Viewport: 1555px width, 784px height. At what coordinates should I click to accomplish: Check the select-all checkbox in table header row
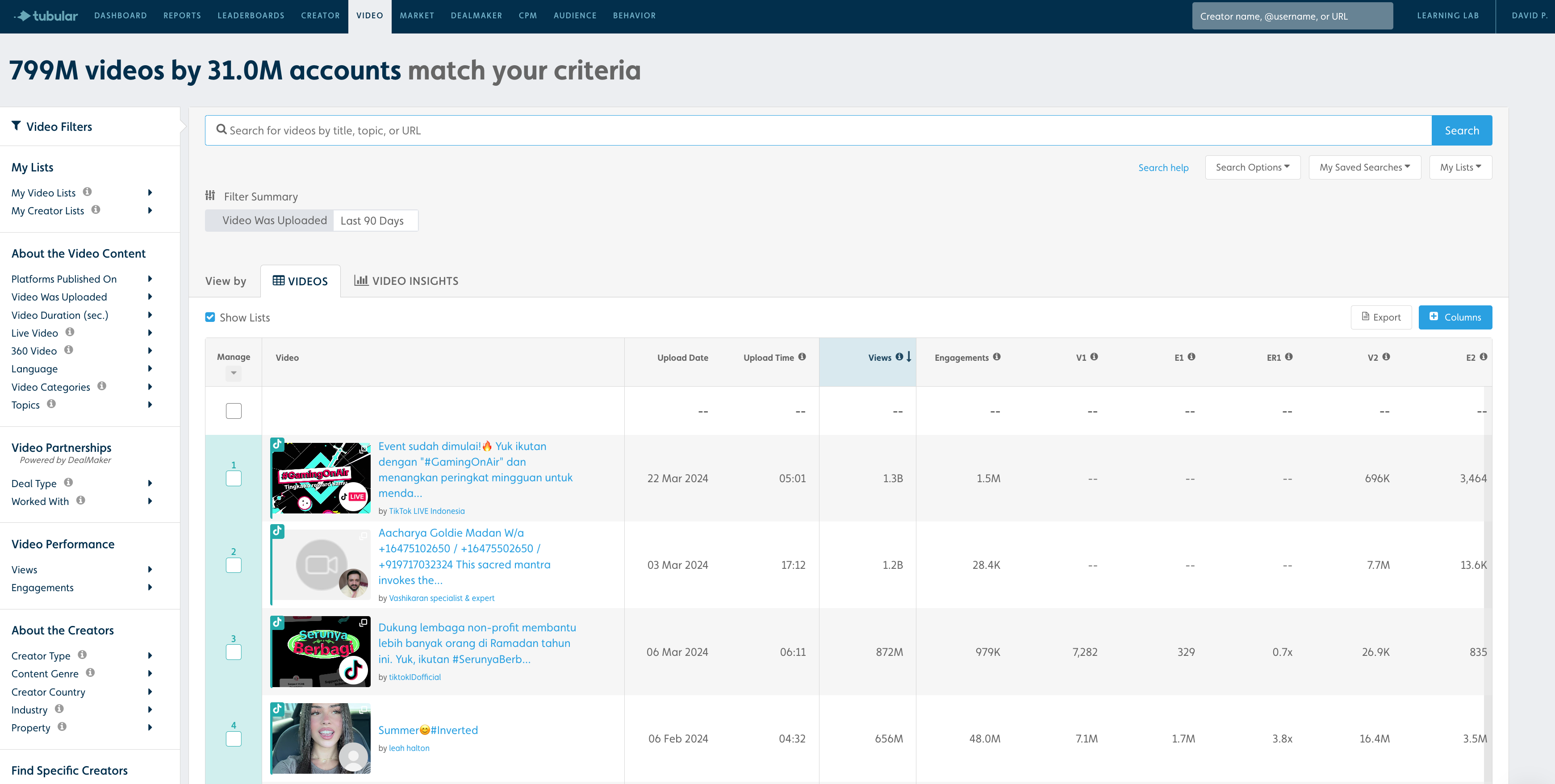234,411
